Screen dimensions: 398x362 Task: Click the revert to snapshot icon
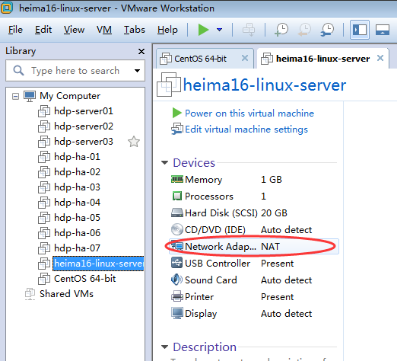tap(304, 30)
